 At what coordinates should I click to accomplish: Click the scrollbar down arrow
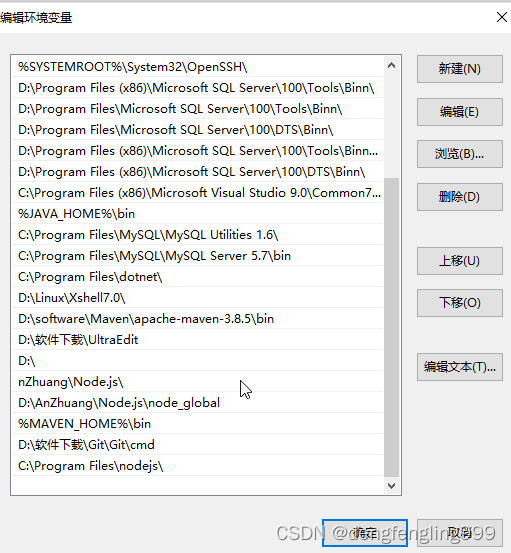tap(391, 486)
